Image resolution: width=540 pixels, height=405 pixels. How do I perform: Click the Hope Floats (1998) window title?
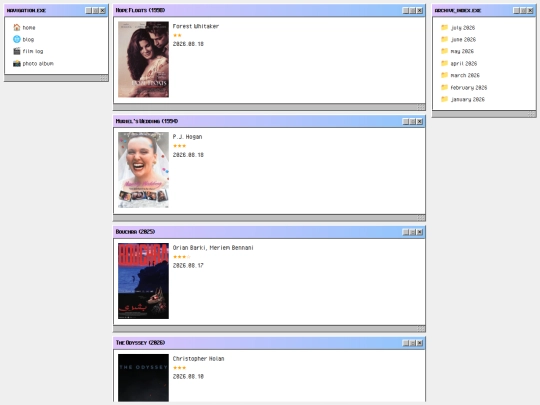click(140, 10)
